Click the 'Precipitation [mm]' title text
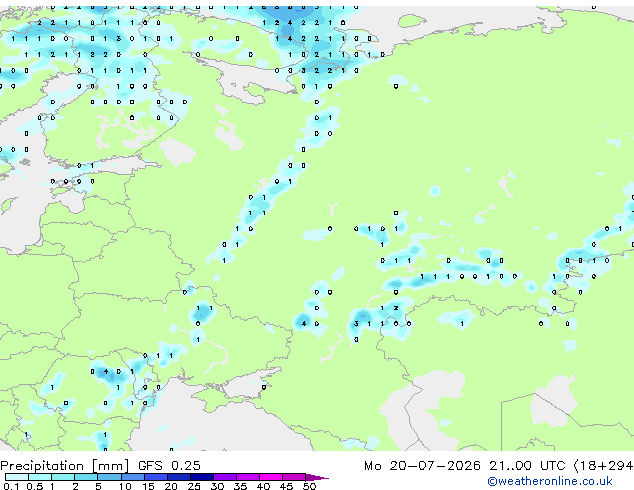Image resolution: width=634 pixels, height=490 pixels. pyautogui.click(x=65, y=466)
